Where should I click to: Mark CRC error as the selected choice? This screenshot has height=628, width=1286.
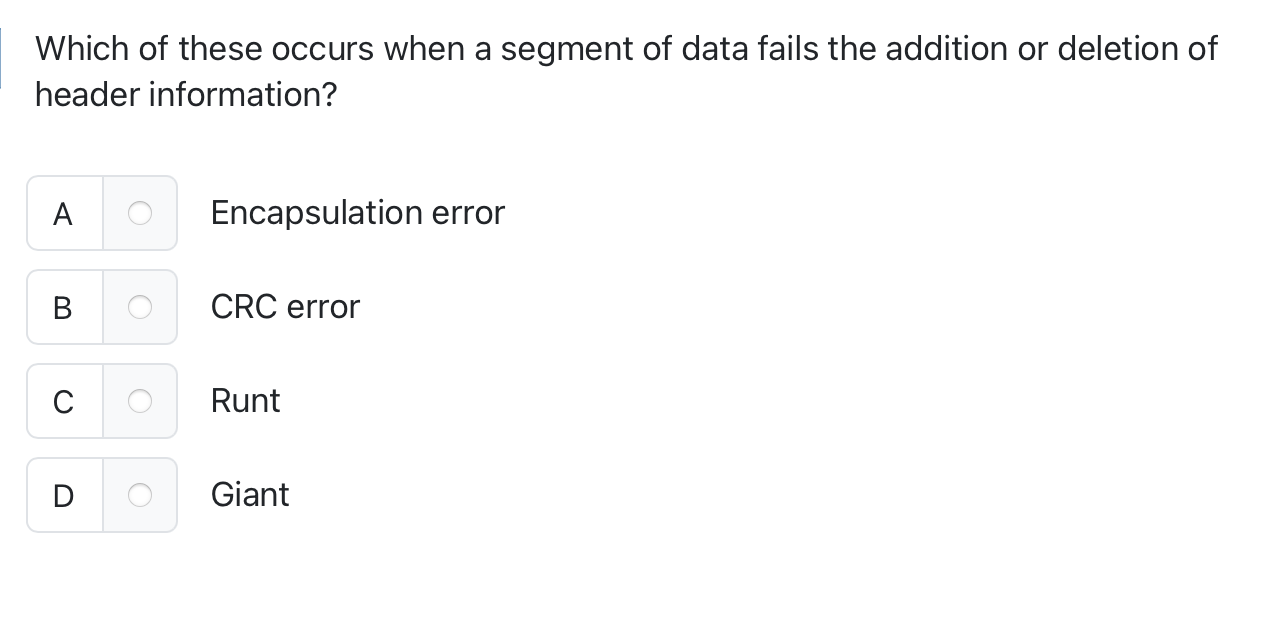tap(285, 307)
